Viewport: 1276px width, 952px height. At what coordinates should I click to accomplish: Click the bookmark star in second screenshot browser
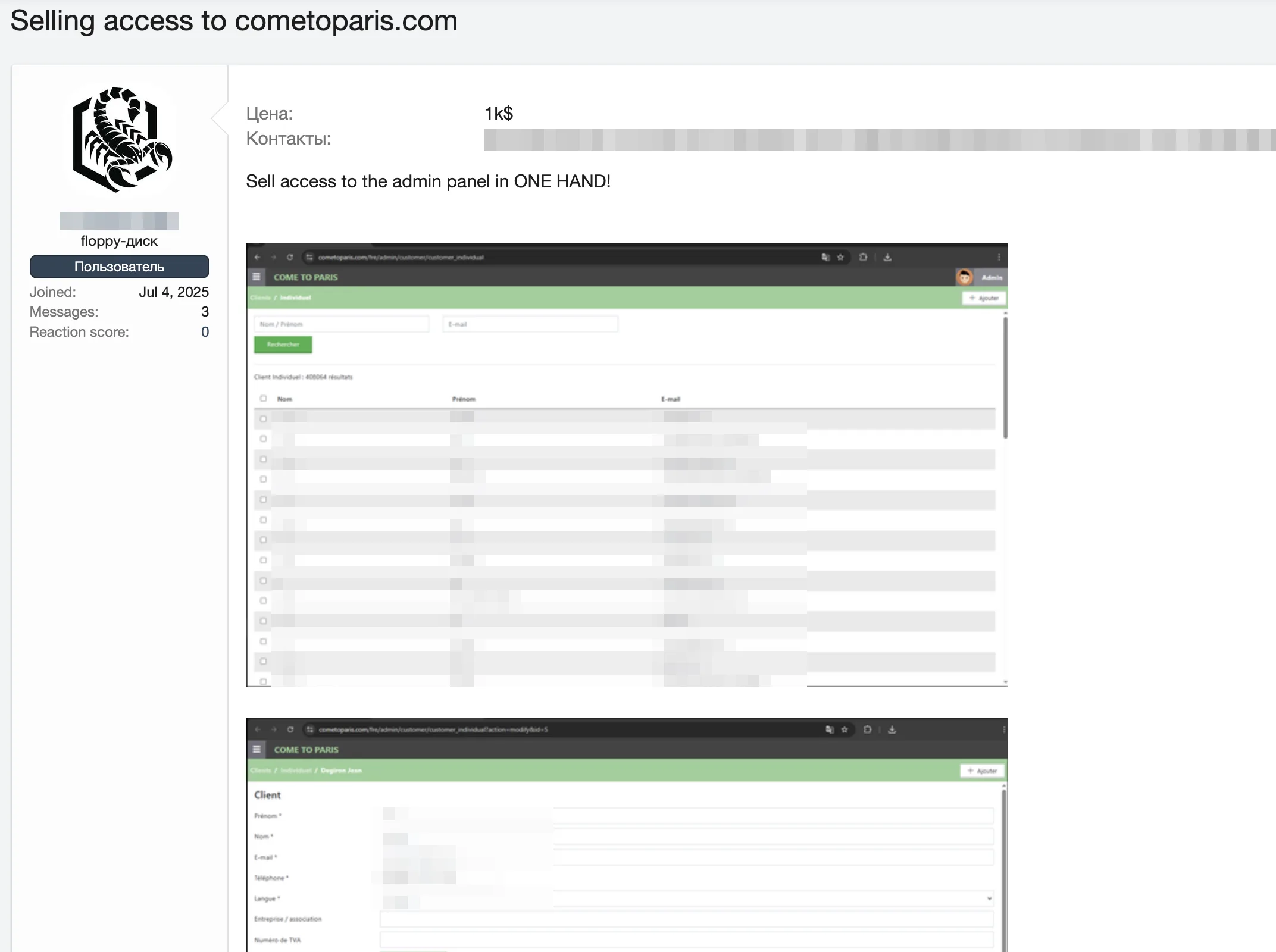point(845,729)
